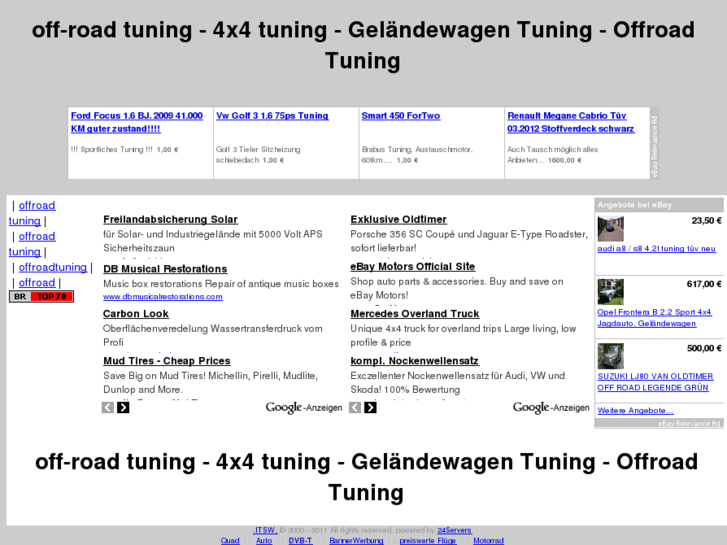Click the offroadtuning sidebar link
The height and width of the screenshot is (545, 727).
[53, 268]
